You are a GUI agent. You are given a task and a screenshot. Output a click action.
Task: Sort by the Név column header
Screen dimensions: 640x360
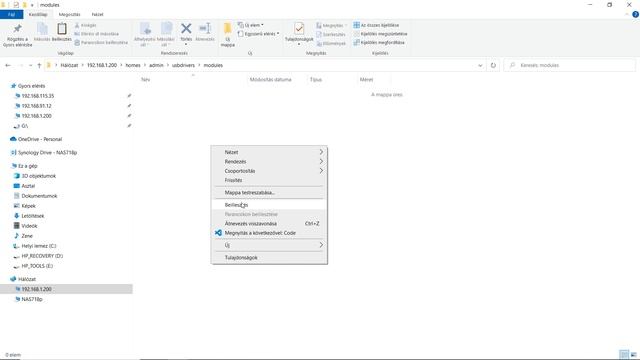click(145, 80)
